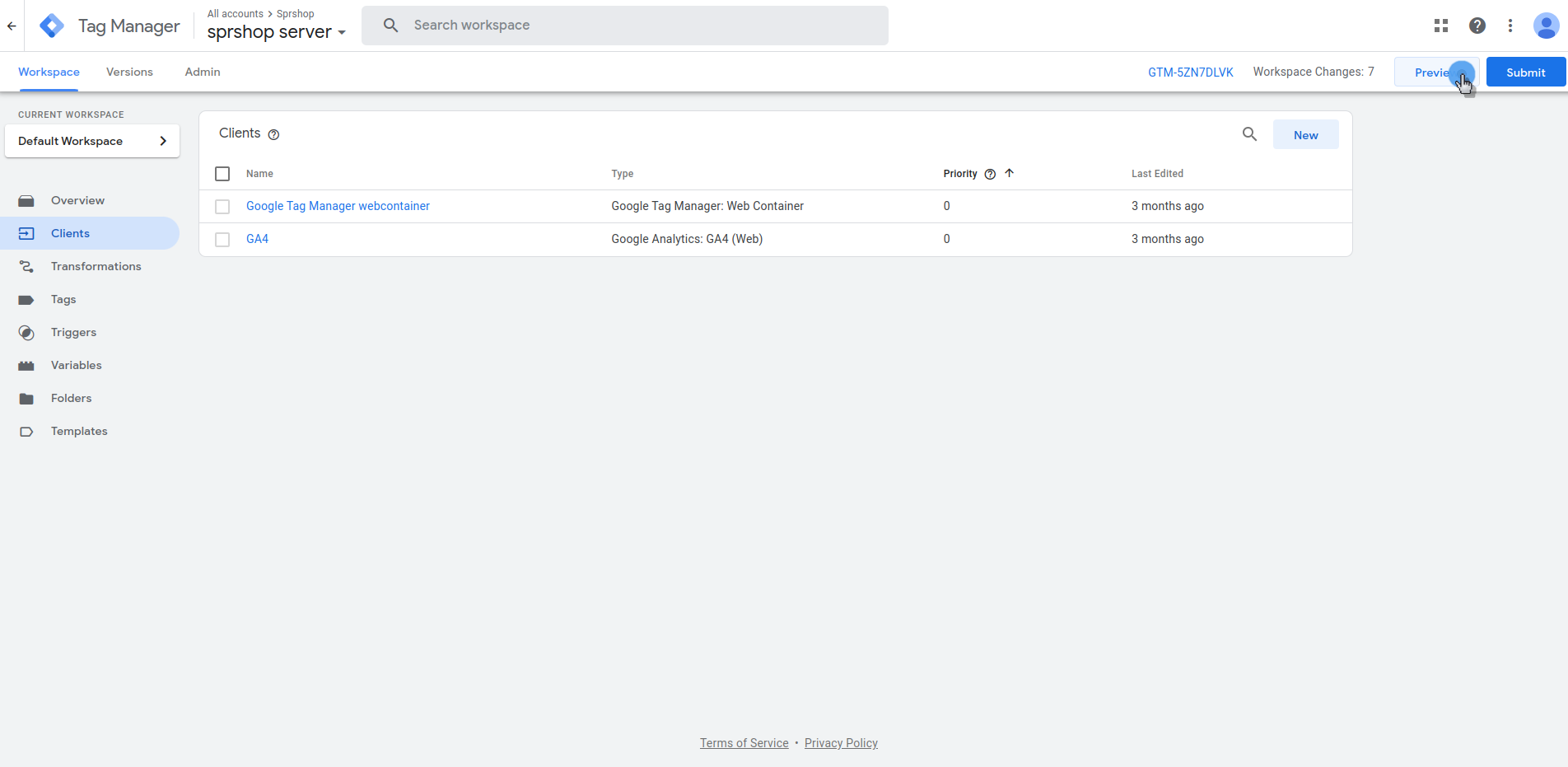
Task: Click the Tag Manager logo
Action: [52, 26]
